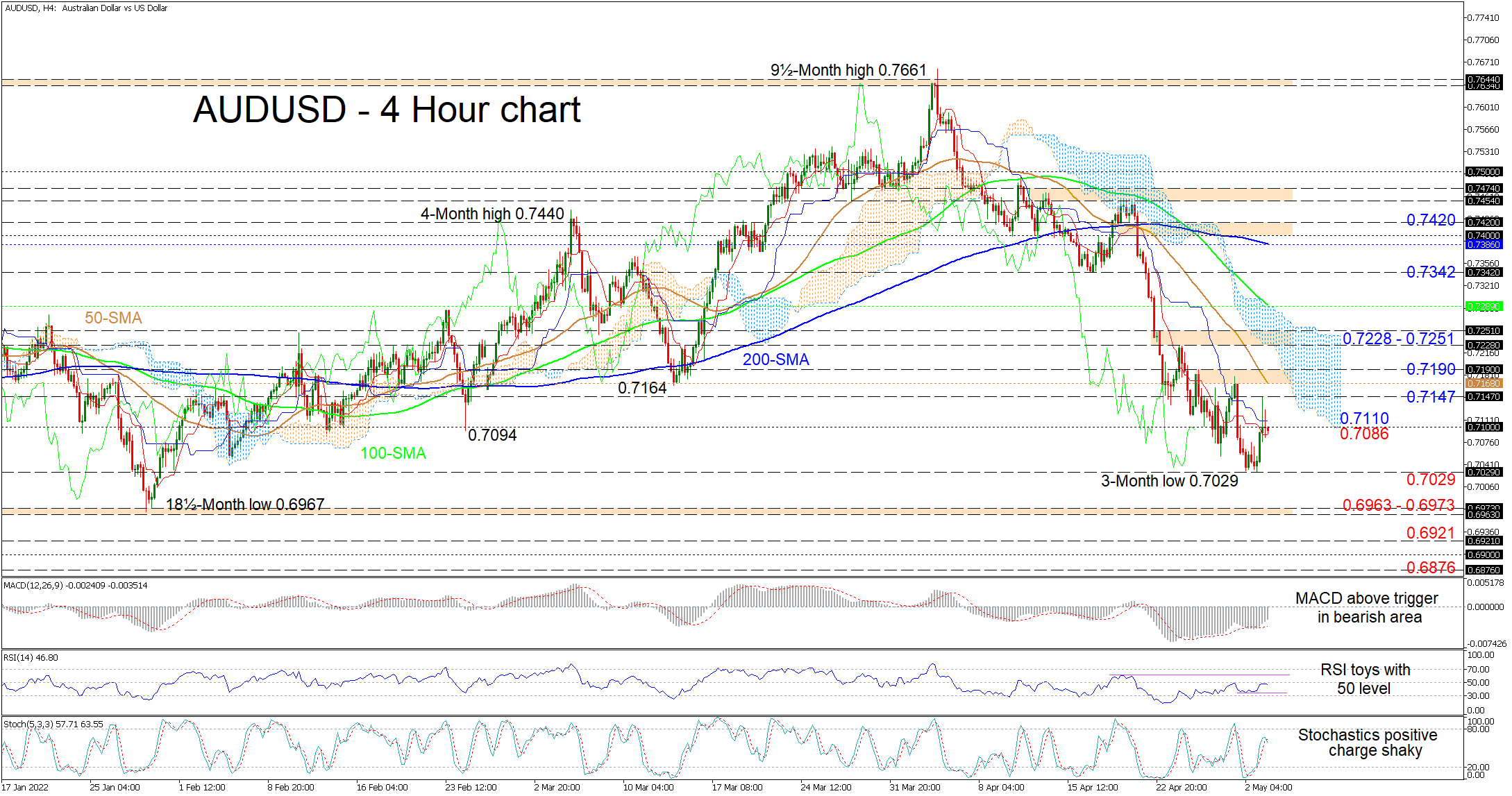1512x796 pixels.
Task: Click the red 0.6963 - 0.6973 support label
Action: point(1397,505)
